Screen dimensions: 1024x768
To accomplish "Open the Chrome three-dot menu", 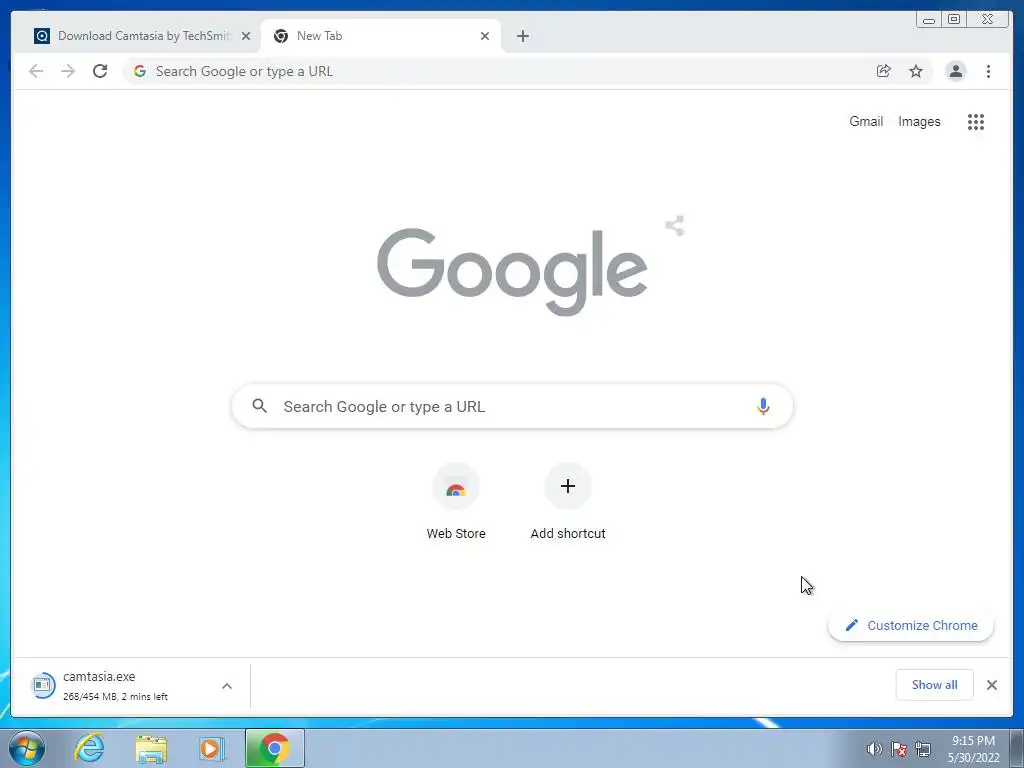I will [x=988, y=71].
